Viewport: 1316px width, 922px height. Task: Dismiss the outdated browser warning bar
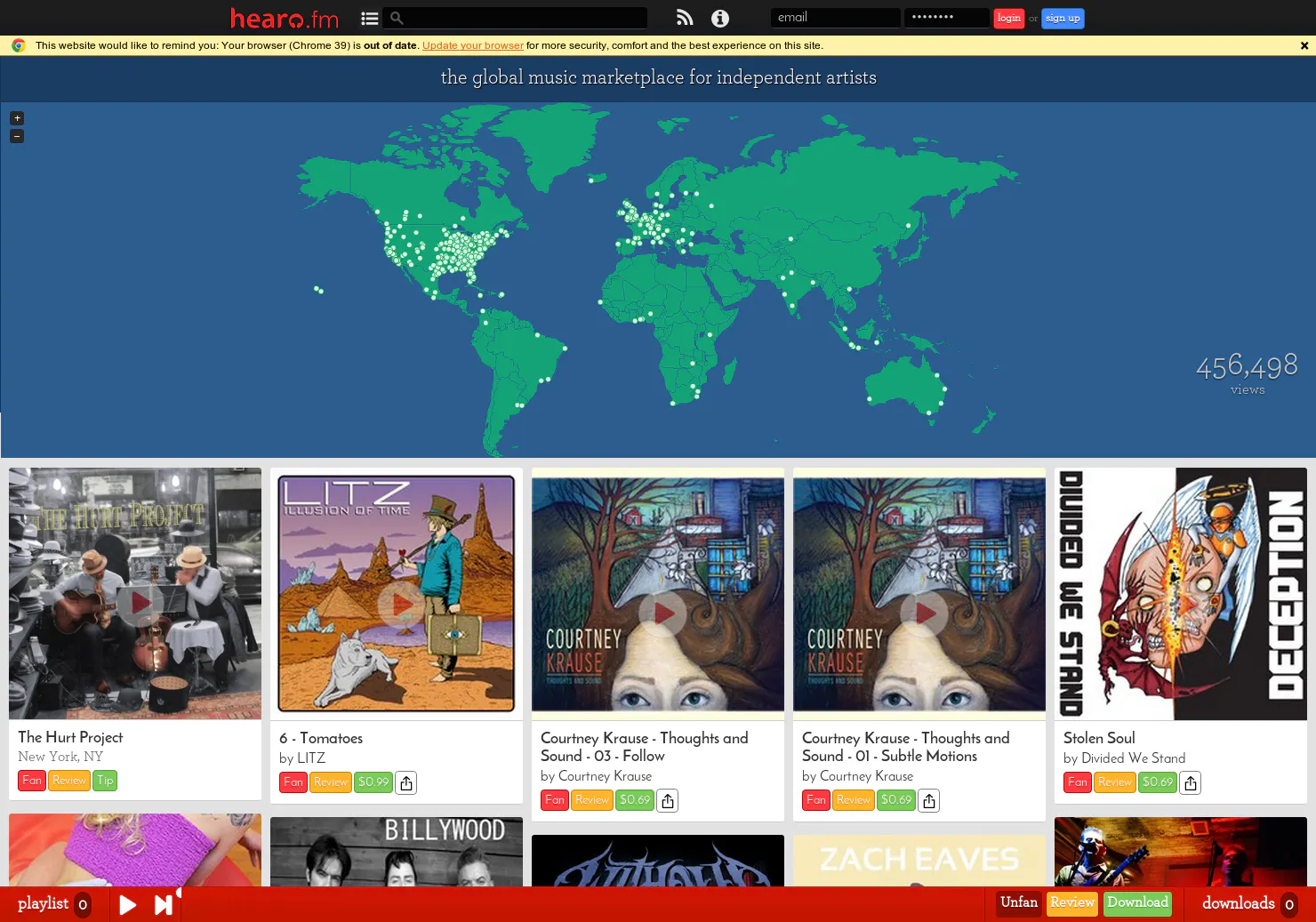click(1304, 45)
